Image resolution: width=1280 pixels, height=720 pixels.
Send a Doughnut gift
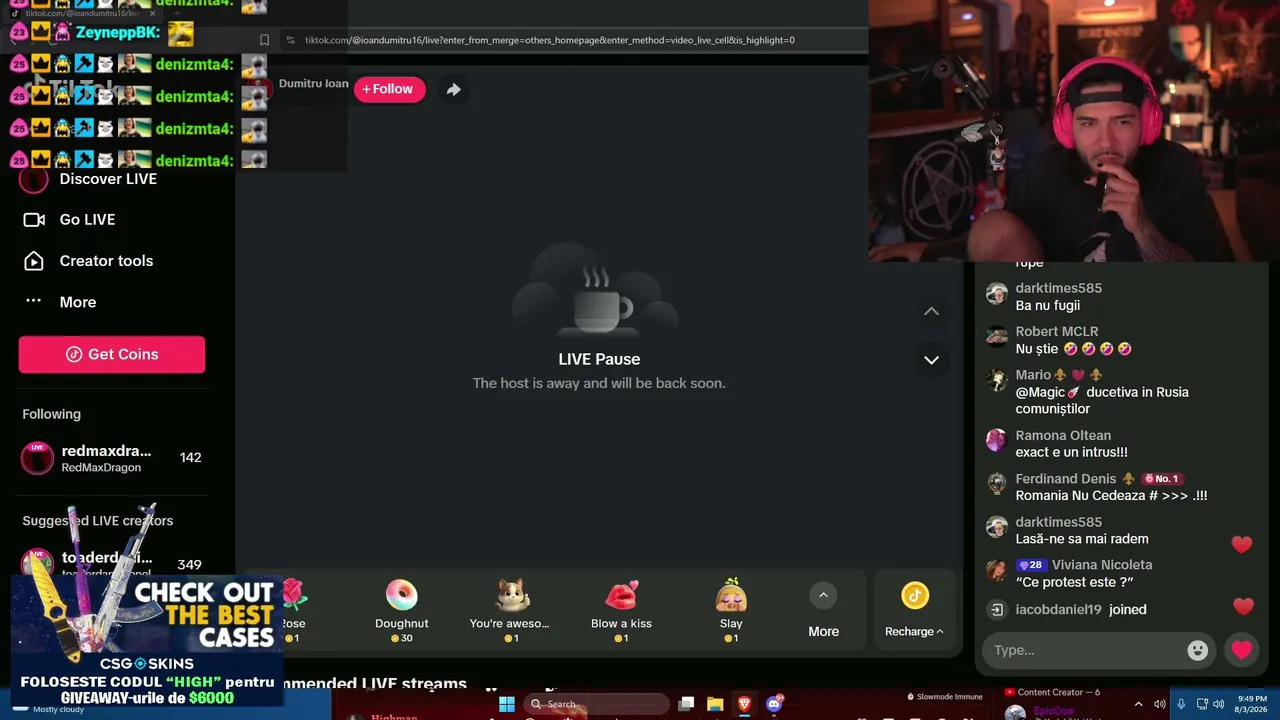(x=402, y=610)
